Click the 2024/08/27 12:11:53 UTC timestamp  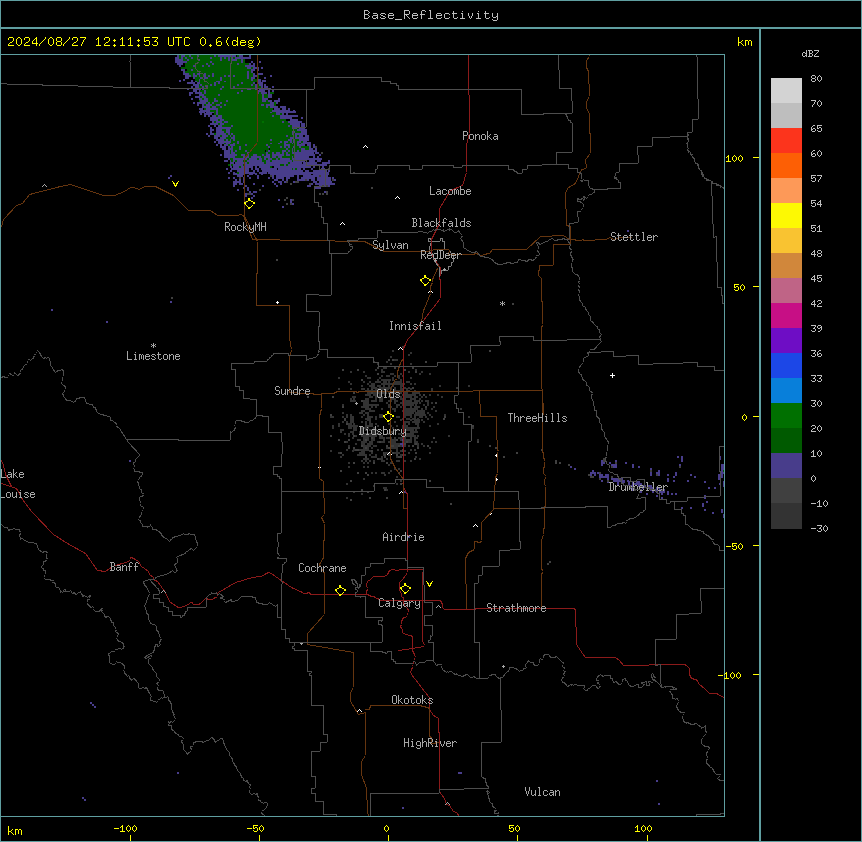(99, 42)
